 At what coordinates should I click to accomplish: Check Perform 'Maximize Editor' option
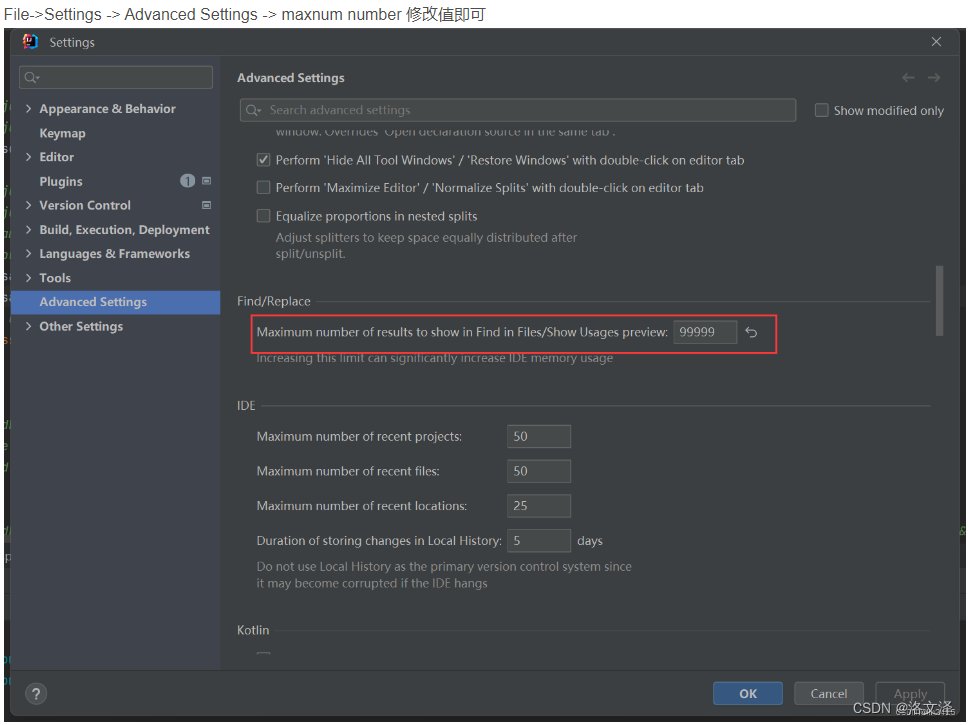[263, 187]
